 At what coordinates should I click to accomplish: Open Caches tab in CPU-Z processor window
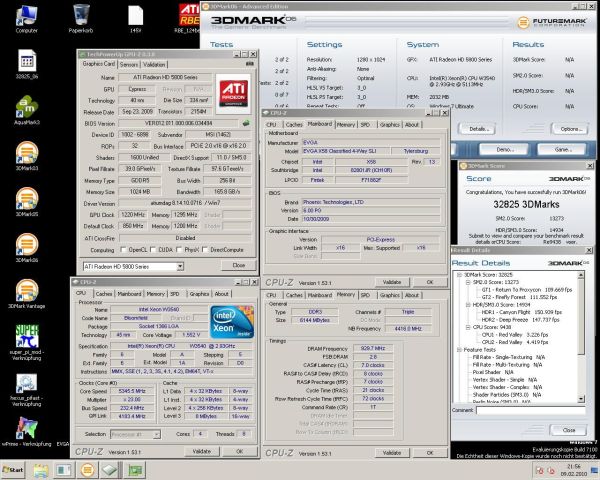104,294
